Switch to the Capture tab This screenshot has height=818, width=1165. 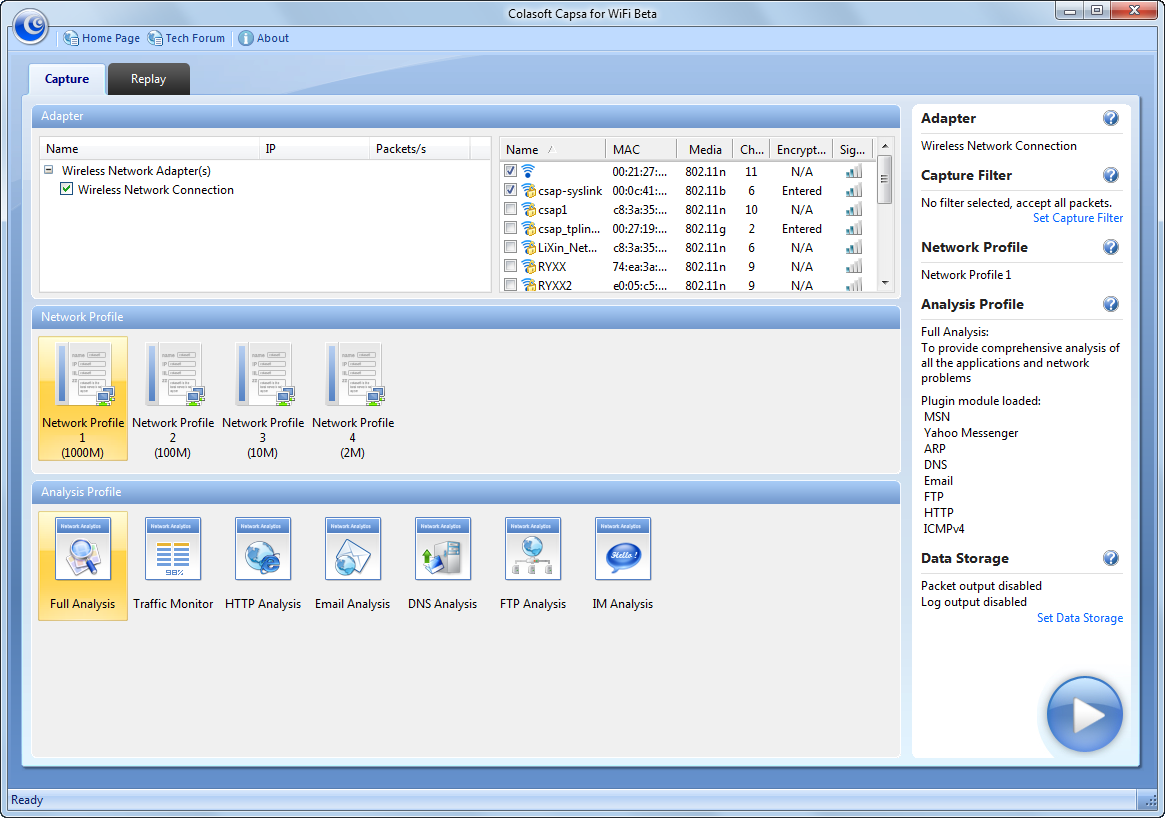pyautogui.click(x=67, y=79)
